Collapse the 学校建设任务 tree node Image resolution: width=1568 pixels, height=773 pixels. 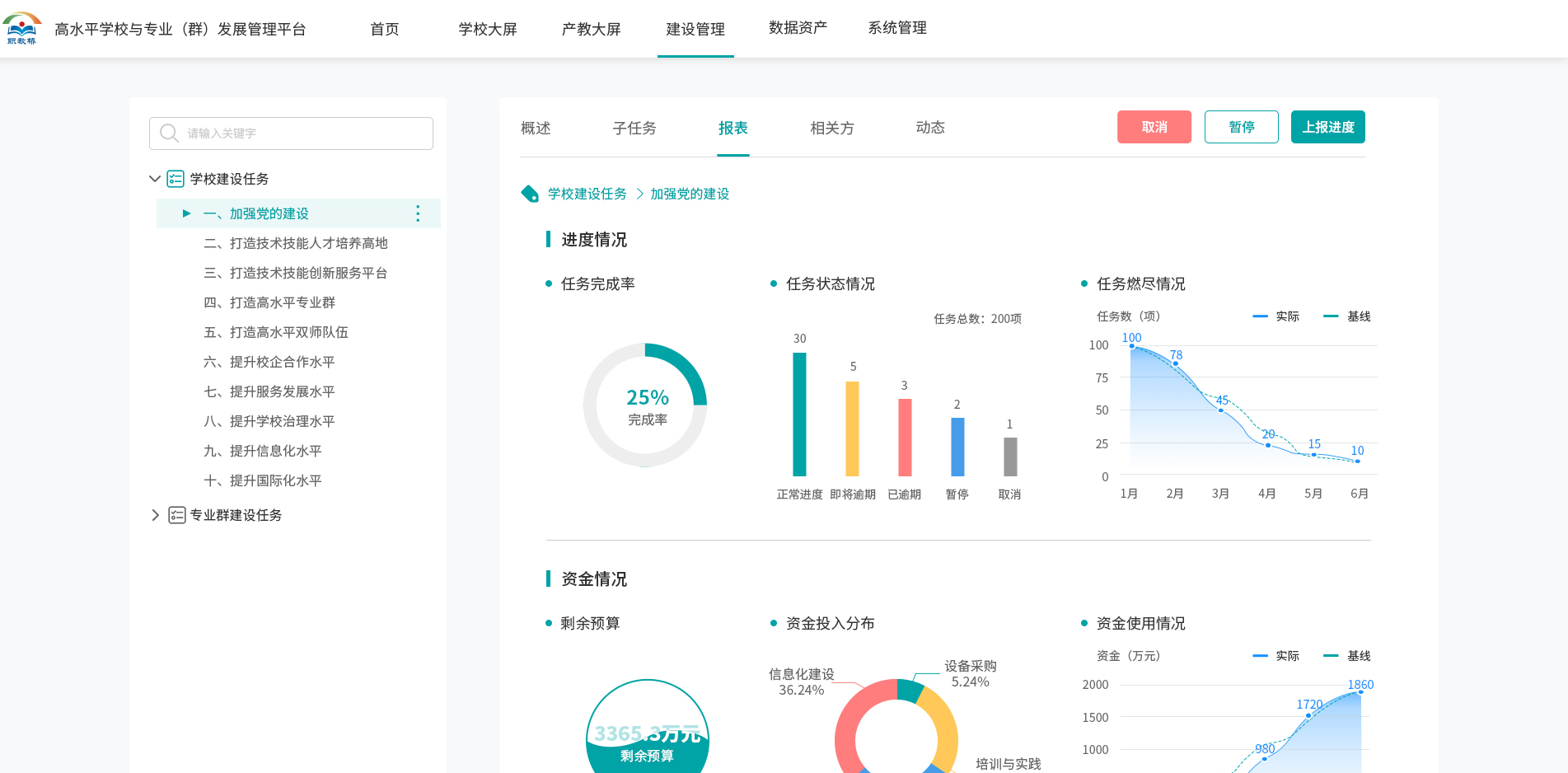pyautogui.click(x=154, y=179)
